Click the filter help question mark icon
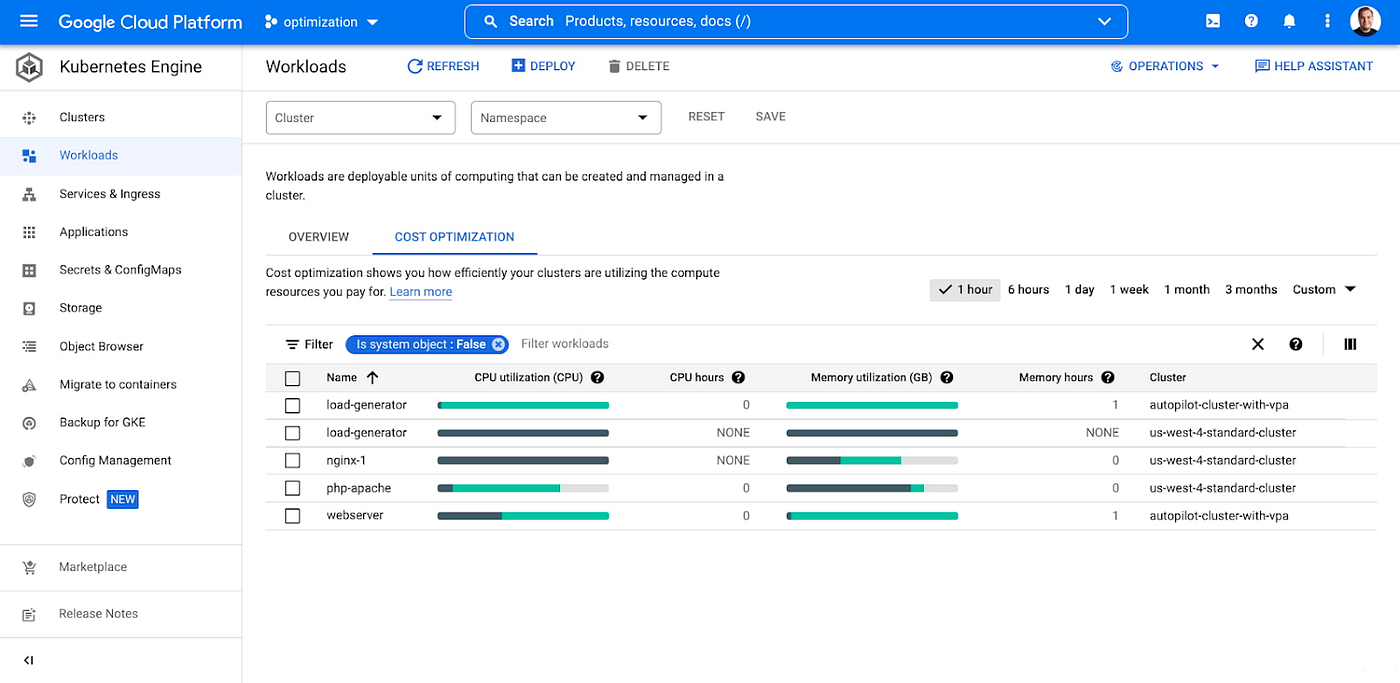 [1296, 344]
